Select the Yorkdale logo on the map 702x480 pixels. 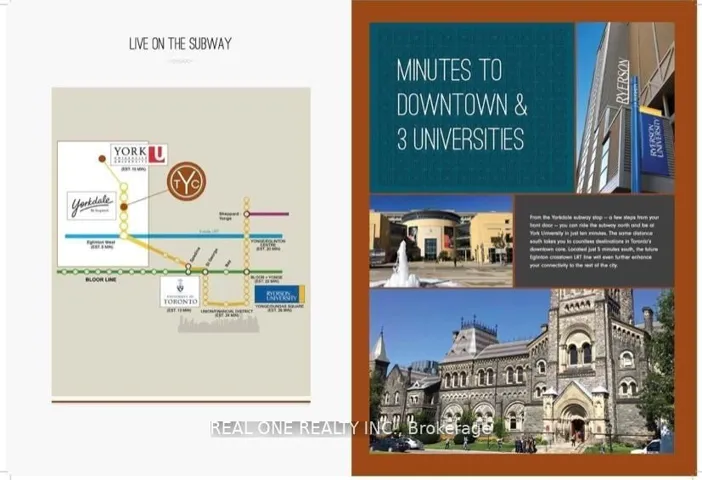point(94,206)
